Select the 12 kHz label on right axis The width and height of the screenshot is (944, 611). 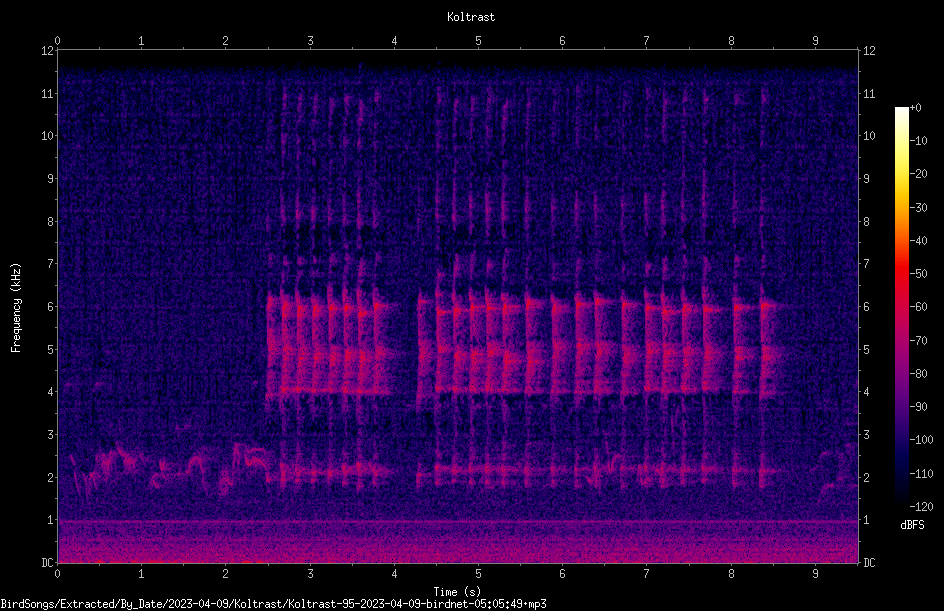[869, 51]
